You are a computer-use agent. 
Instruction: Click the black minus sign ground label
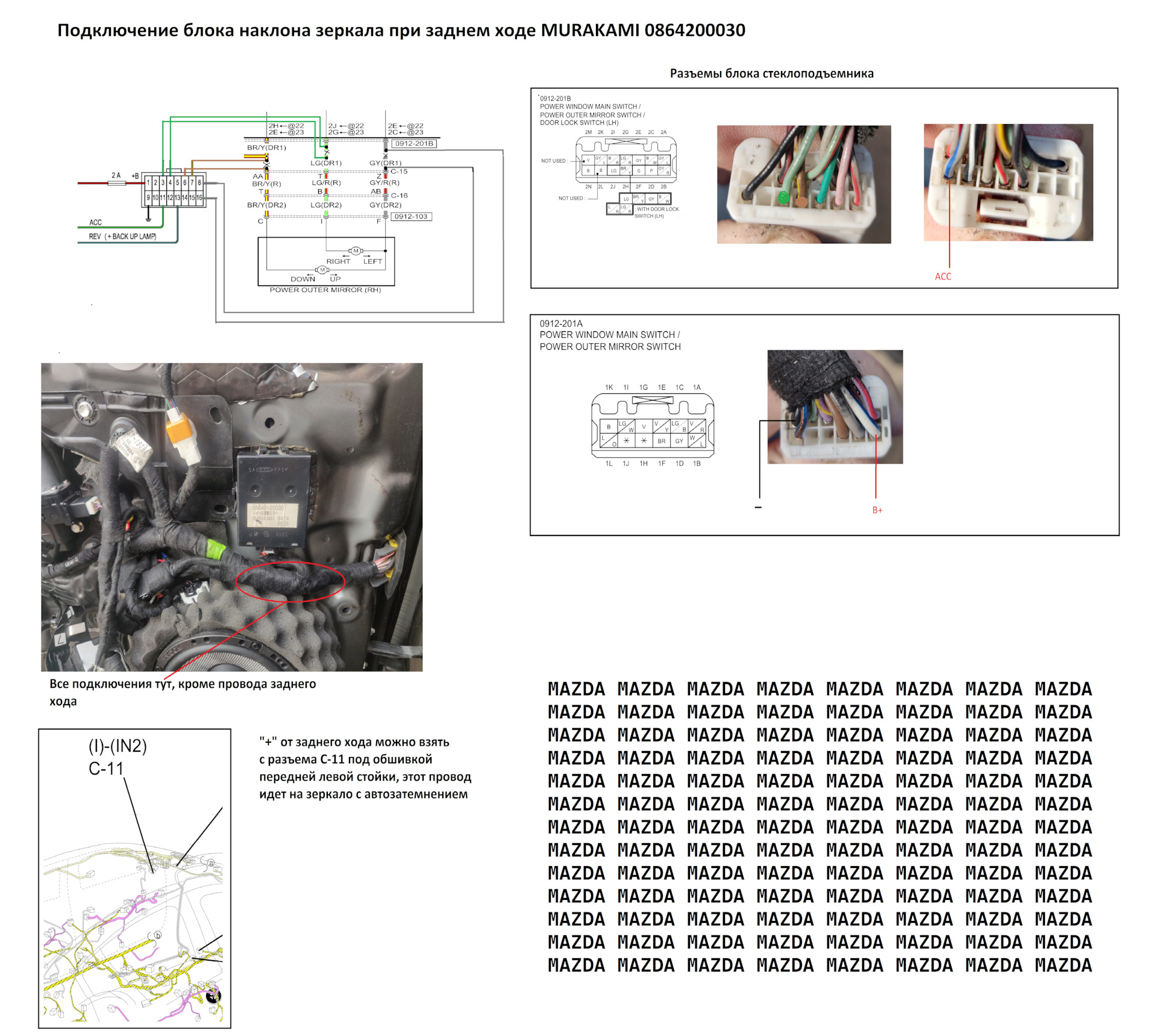[758, 508]
